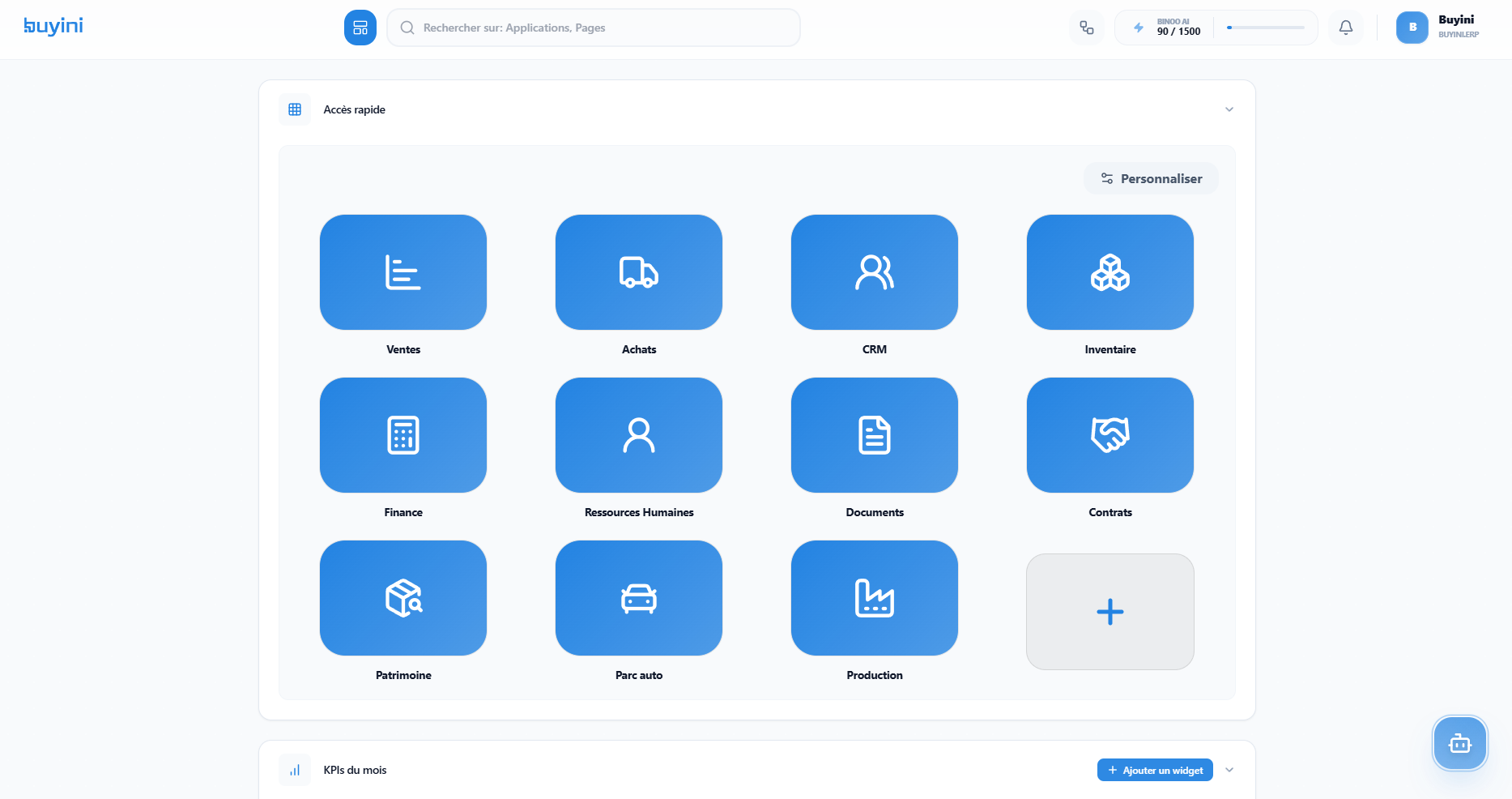Click the KPIs du mois chart icon
This screenshot has height=799, width=1512.
click(x=295, y=770)
